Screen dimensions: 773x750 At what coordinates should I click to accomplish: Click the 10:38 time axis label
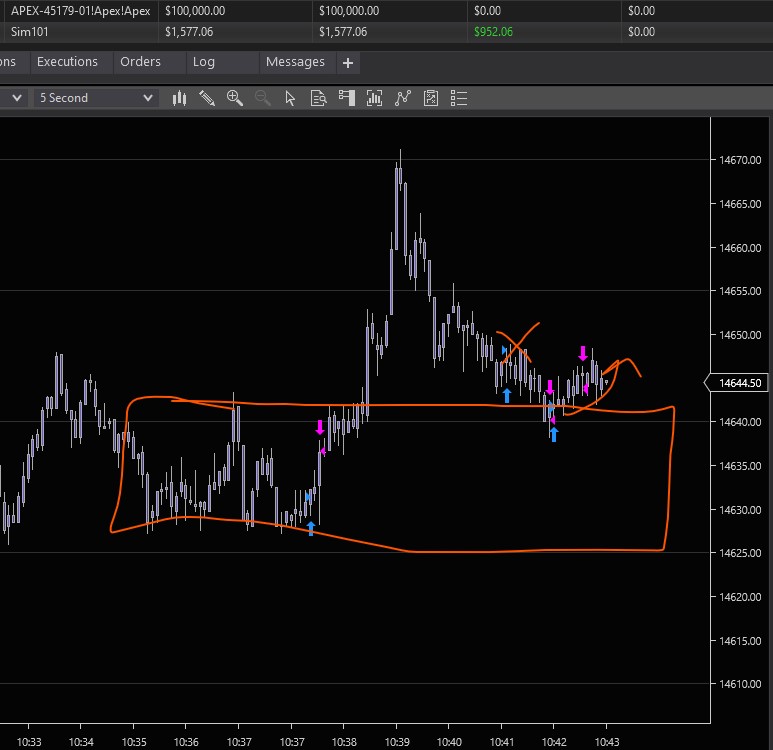pos(344,742)
